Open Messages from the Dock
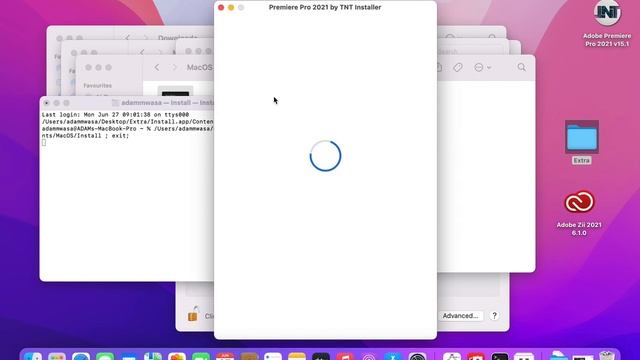Viewport: 640px width, 360px height. coord(105,356)
